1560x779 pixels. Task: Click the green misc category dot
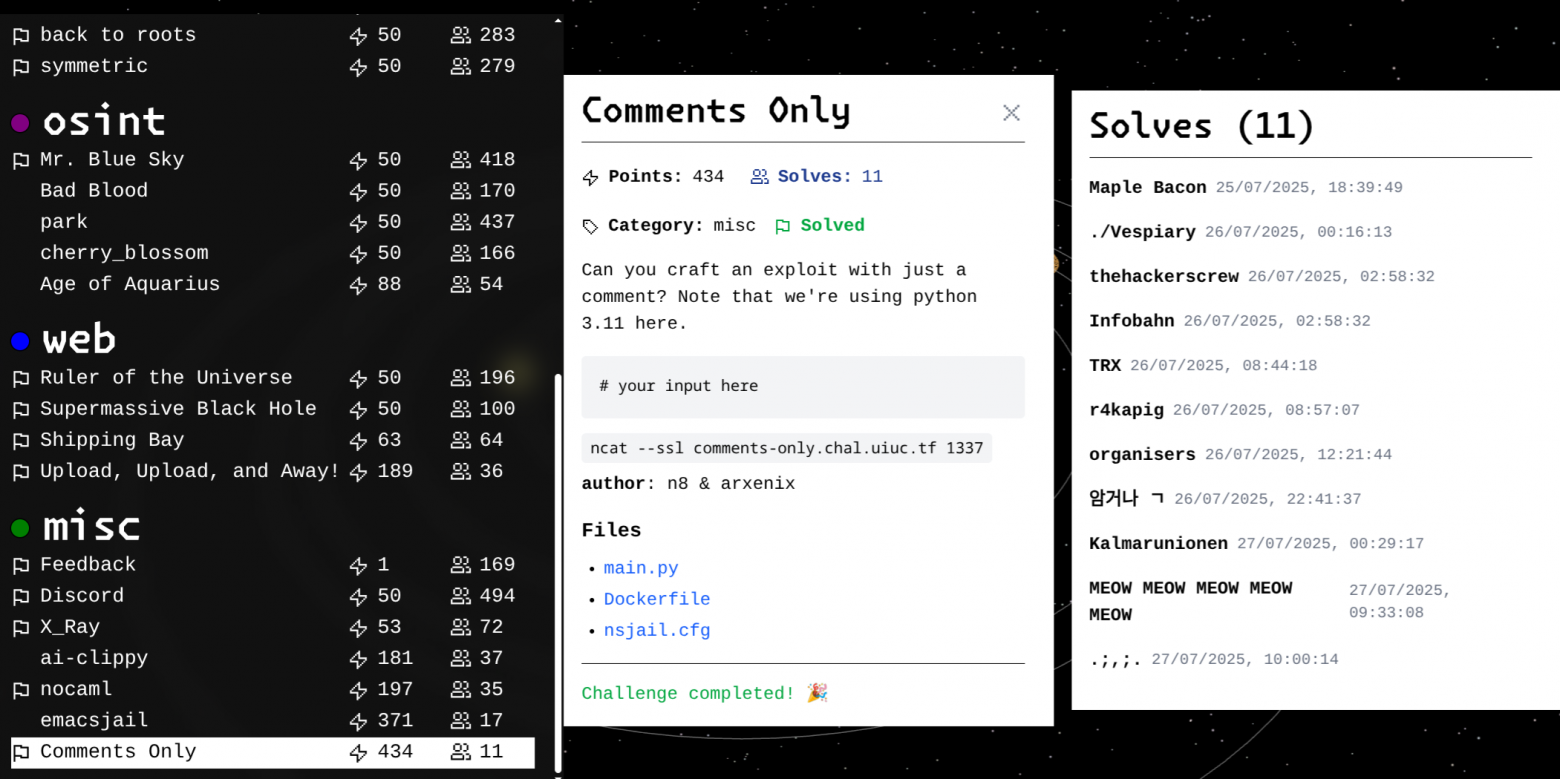tap(20, 528)
